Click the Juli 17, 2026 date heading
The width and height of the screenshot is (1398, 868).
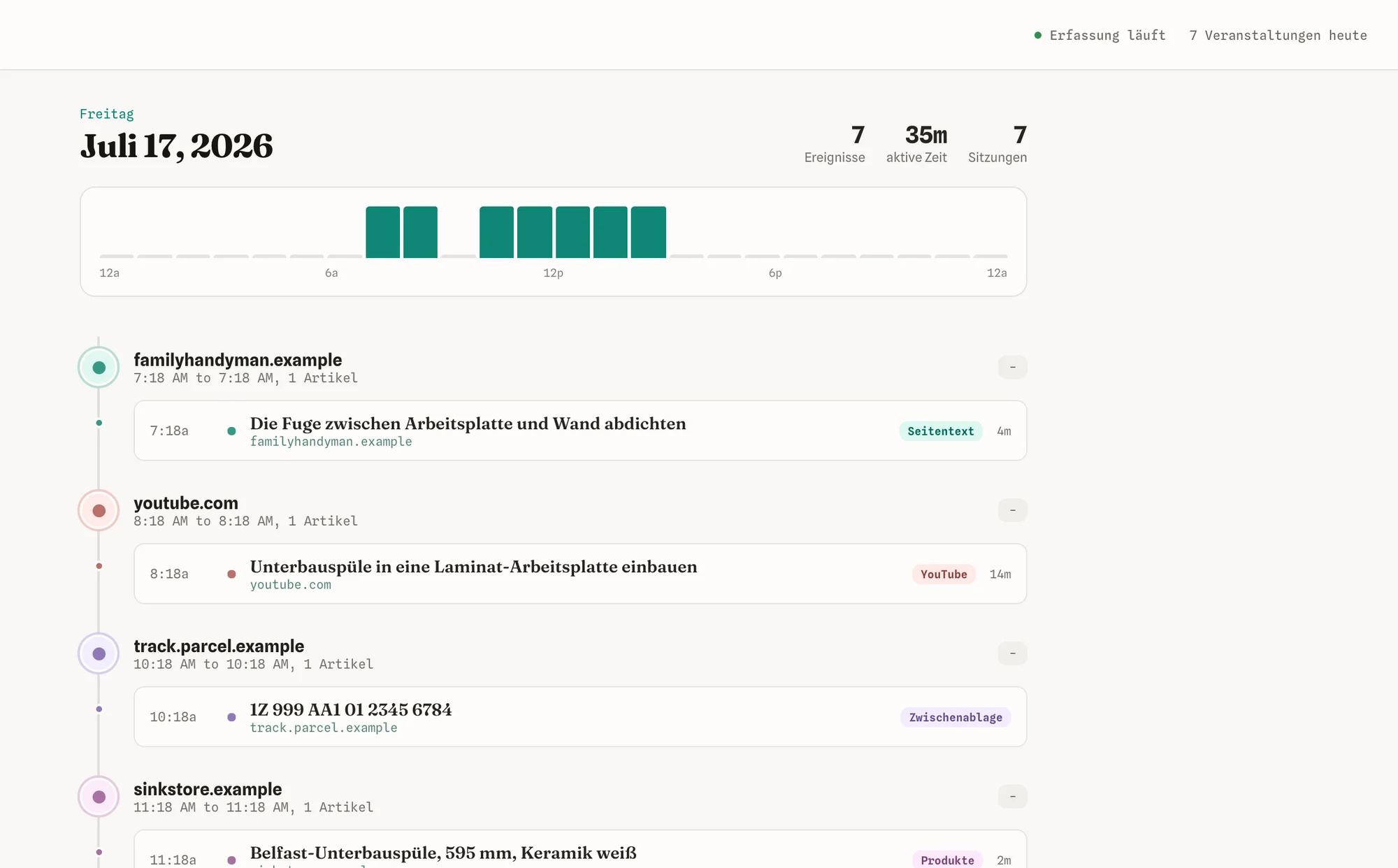pyautogui.click(x=177, y=146)
